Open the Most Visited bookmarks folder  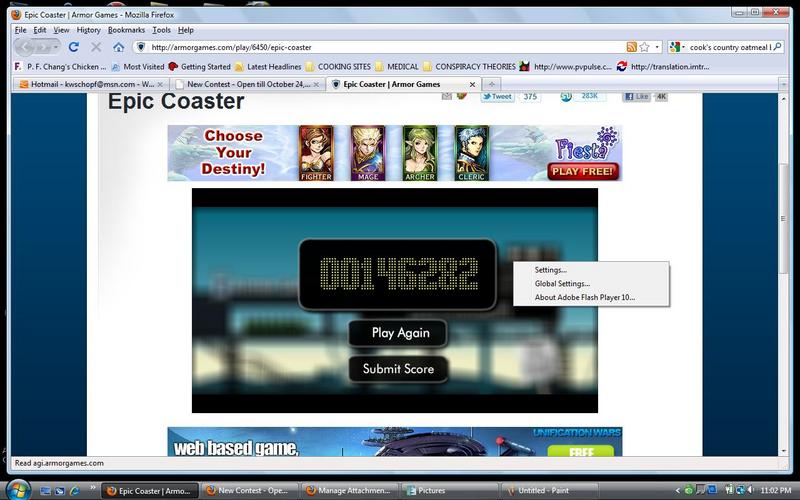138,66
